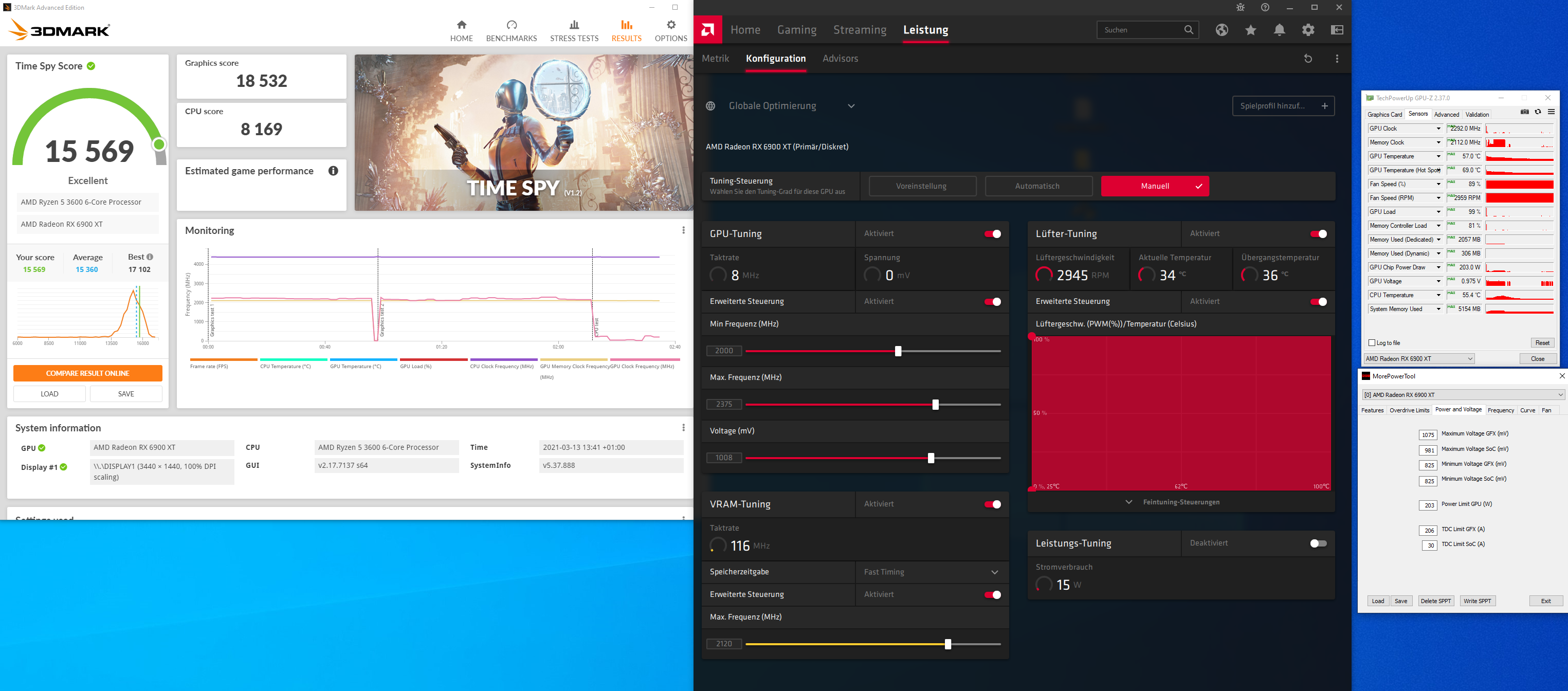This screenshot has width=1568, height=691.
Task: Open Radeon Software notifications bell
Action: click(x=1280, y=30)
